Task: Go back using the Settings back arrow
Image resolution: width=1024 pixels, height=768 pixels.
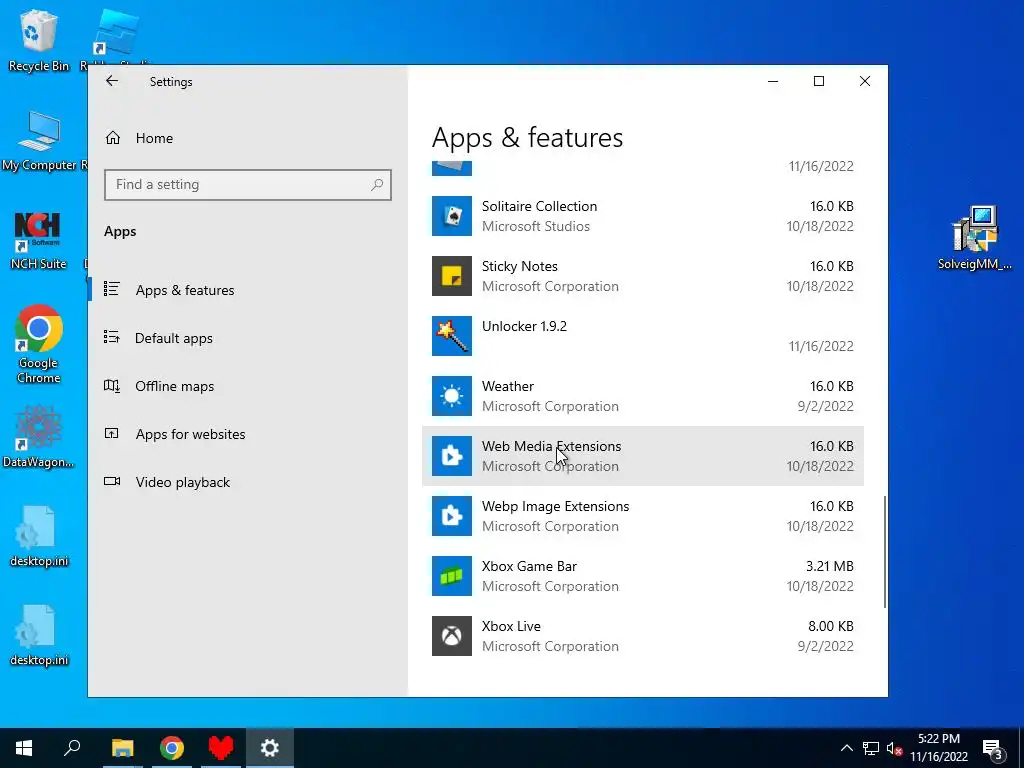Action: (112, 81)
